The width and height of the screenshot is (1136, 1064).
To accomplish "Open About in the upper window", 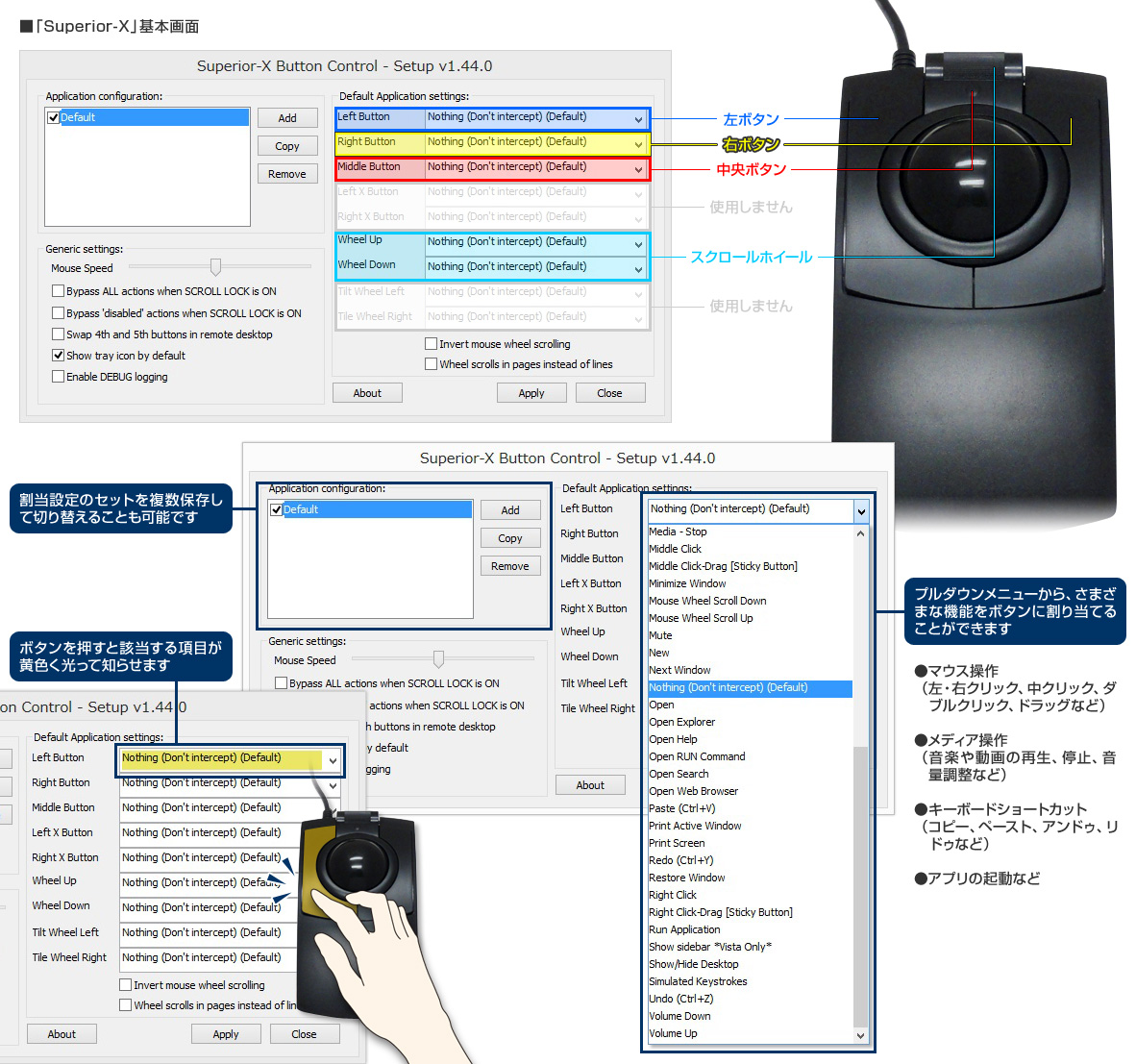I will click(x=367, y=393).
